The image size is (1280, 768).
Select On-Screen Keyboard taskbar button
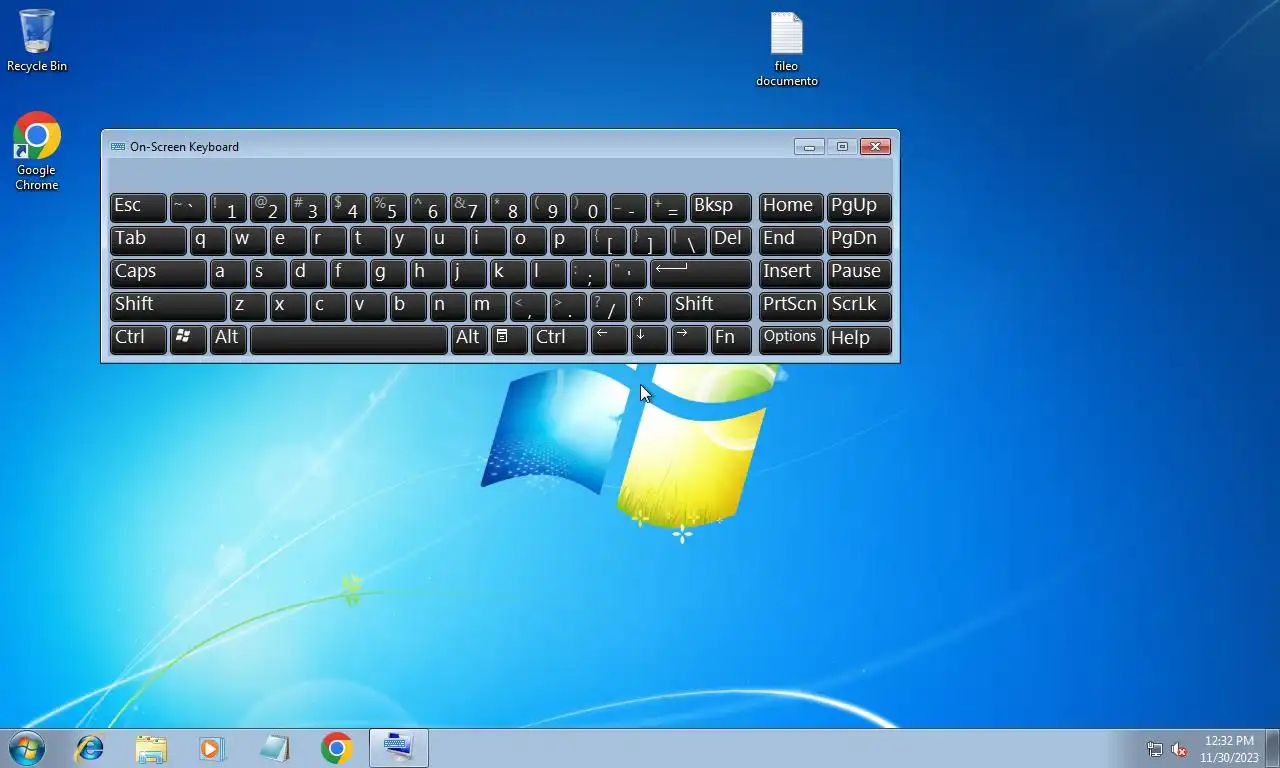click(399, 748)
